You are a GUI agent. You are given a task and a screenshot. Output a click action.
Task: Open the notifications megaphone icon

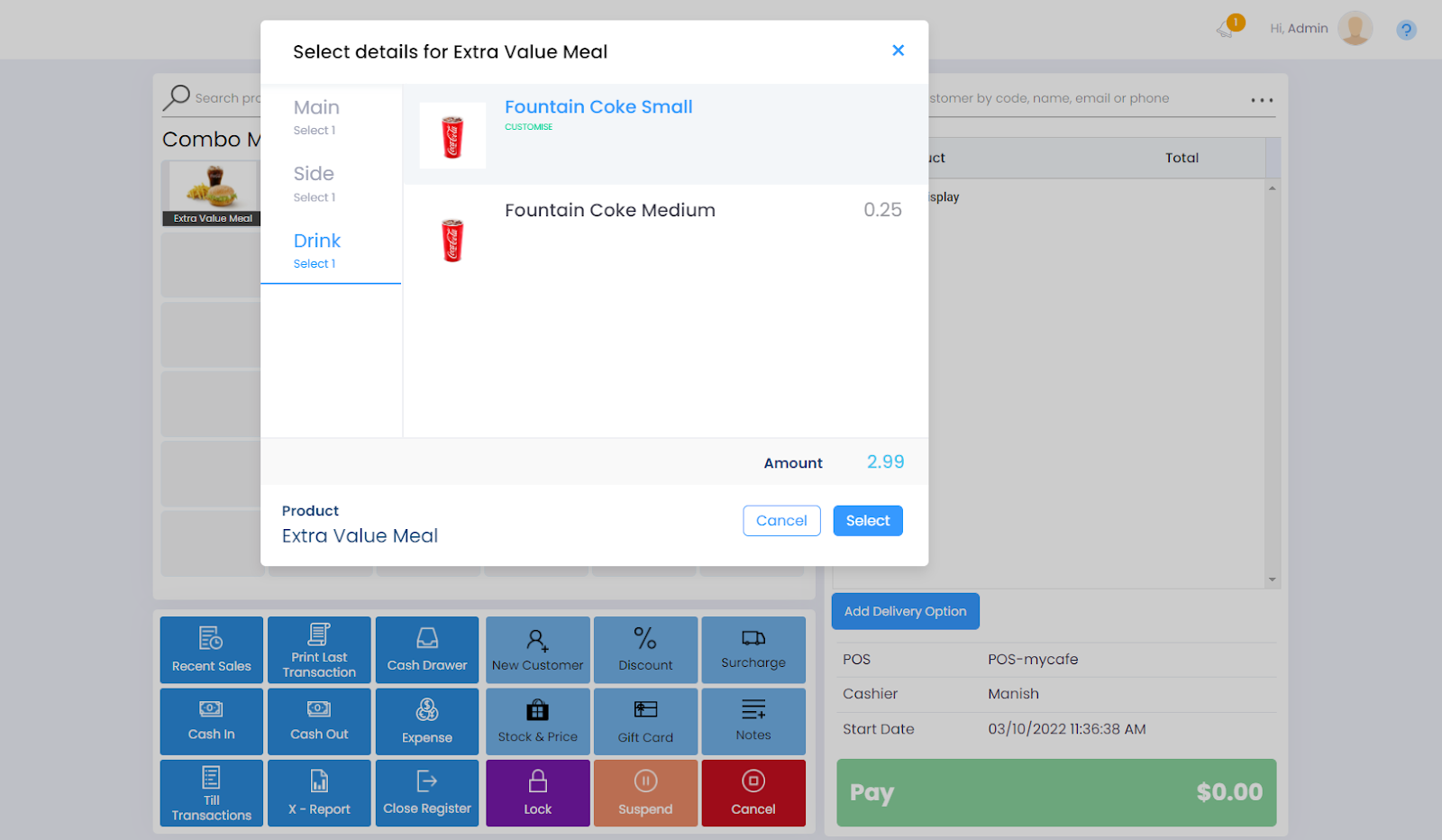coord(1226,29)
